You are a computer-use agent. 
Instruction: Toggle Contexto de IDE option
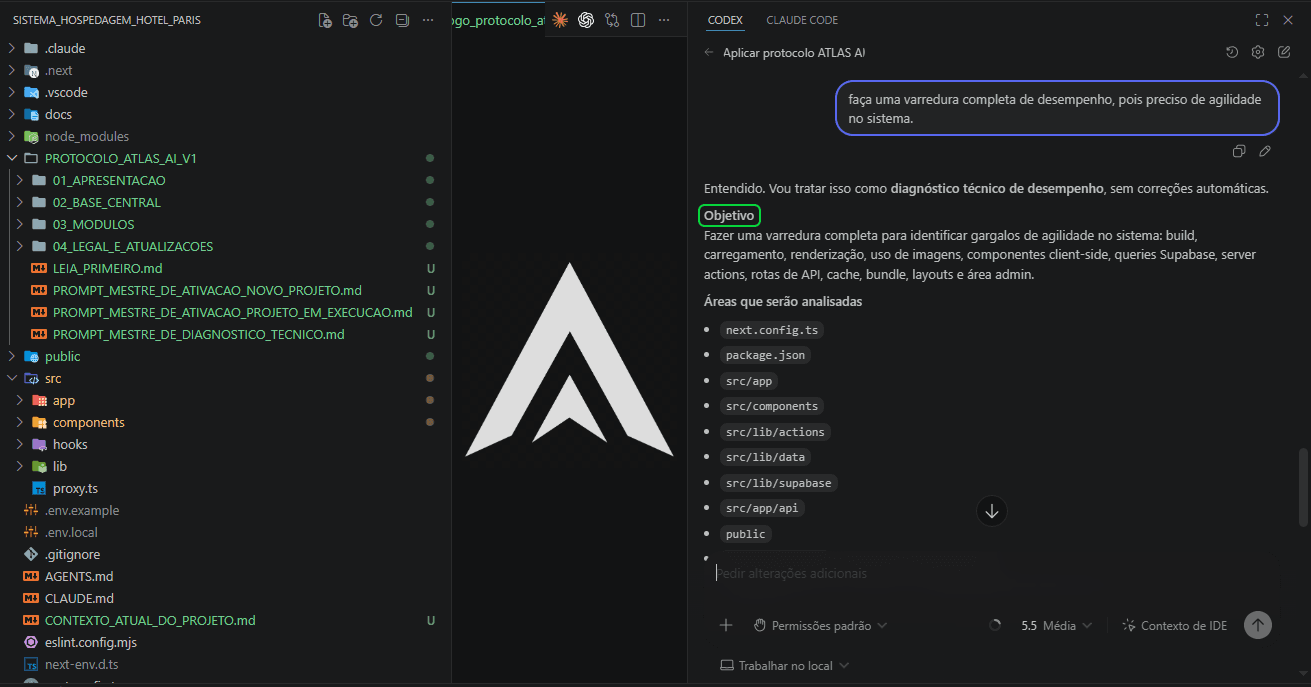click(1174, 625)
